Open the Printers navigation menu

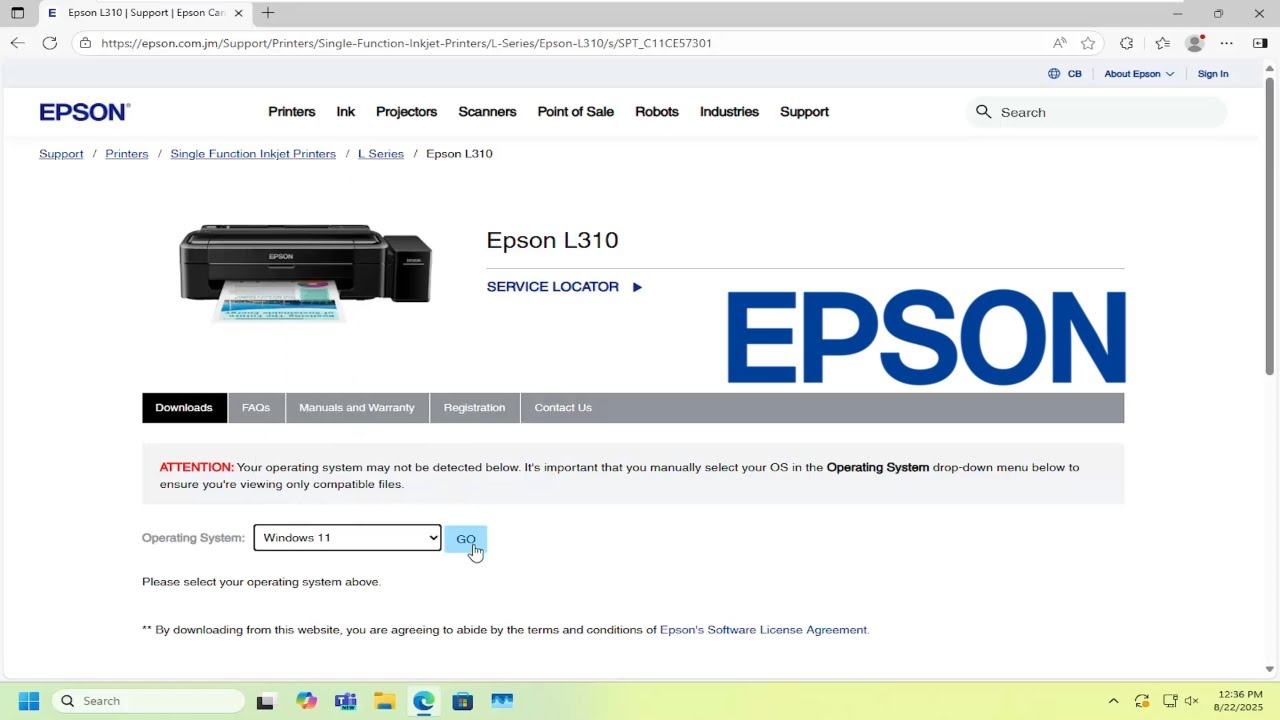point(292,112)
